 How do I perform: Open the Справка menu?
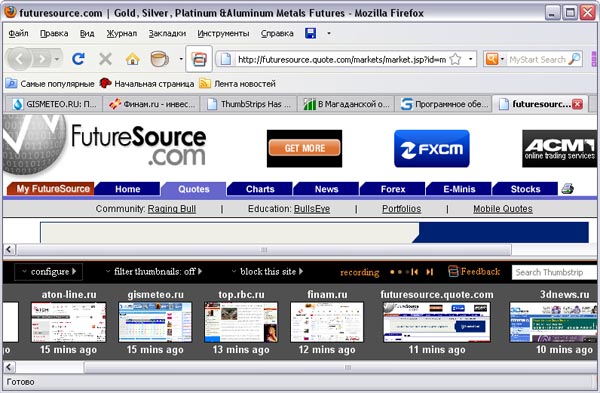coord(277,33)
